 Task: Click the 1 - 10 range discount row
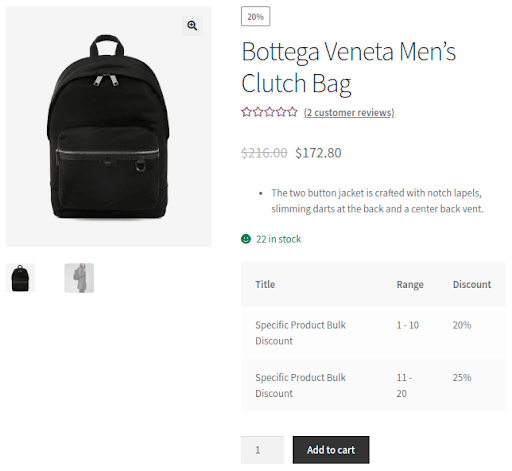373,333
